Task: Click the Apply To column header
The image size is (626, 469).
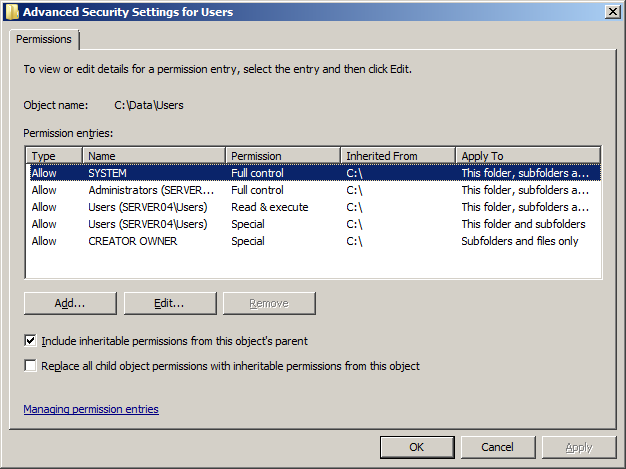Action: click(527, 156)
